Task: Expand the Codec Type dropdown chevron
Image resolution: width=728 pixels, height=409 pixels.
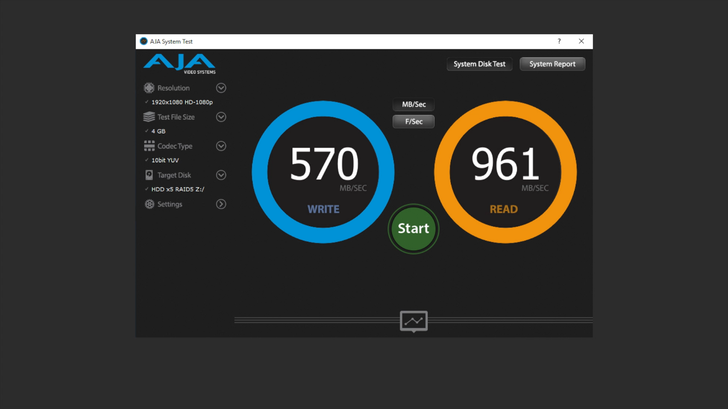Action: click(221, 146)
